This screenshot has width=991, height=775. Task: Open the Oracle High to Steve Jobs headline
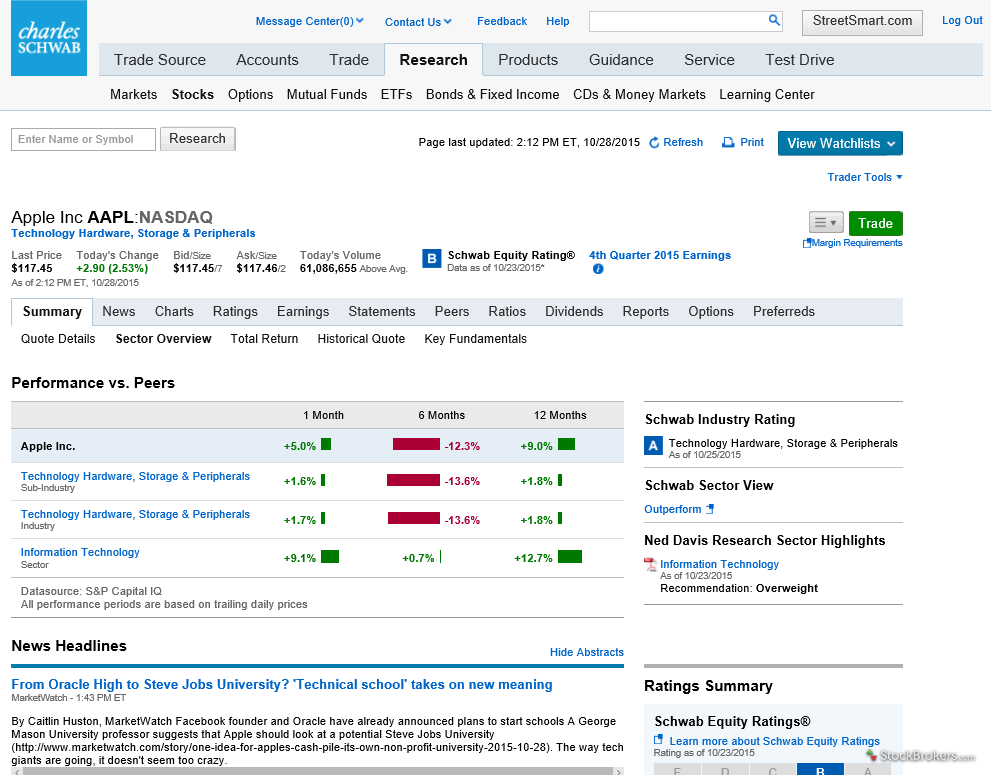pyautogui.click(x=282, y=685)
